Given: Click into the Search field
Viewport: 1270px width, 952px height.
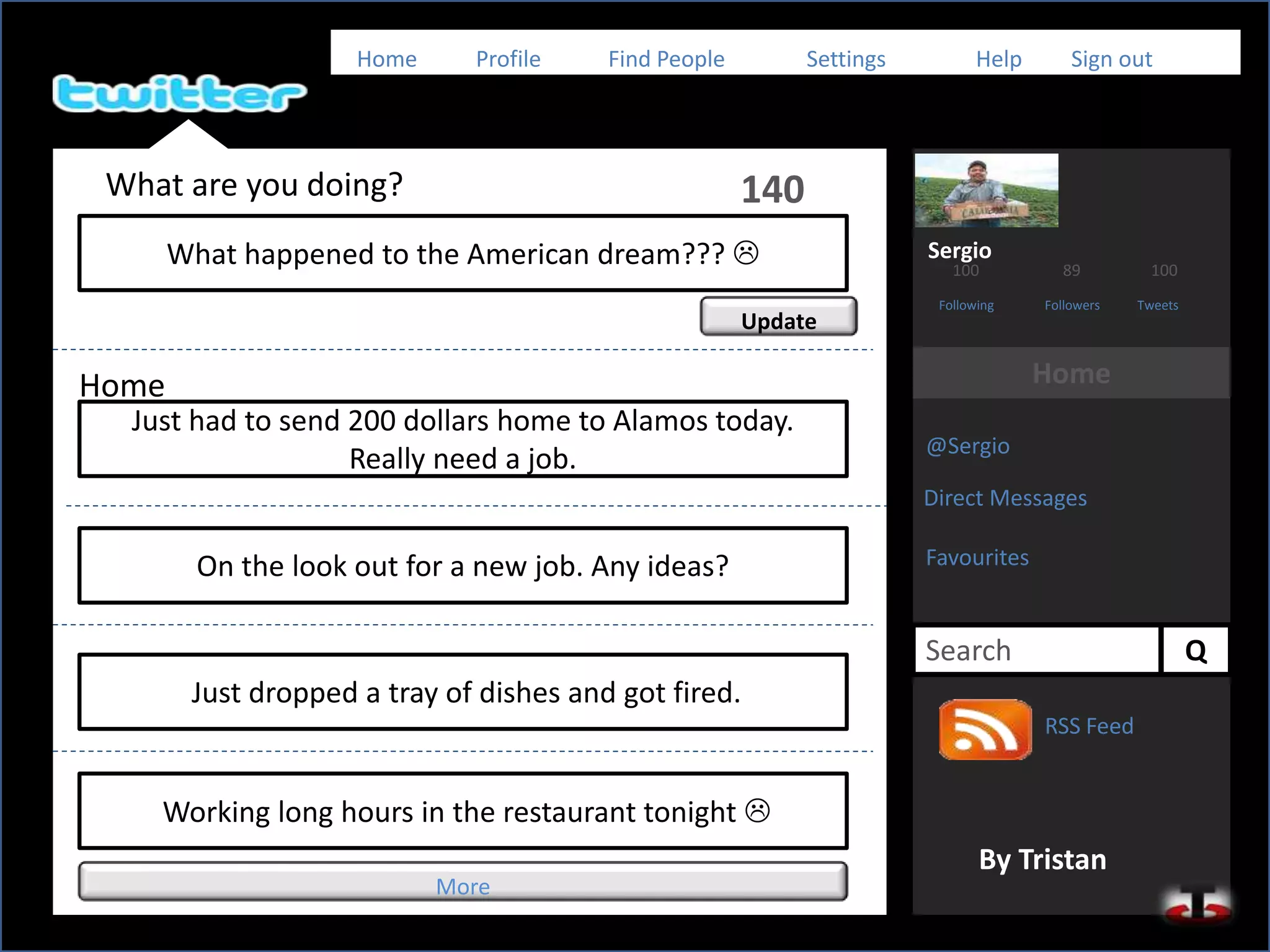Looking at the screenshot, I should pos(1037,650).
